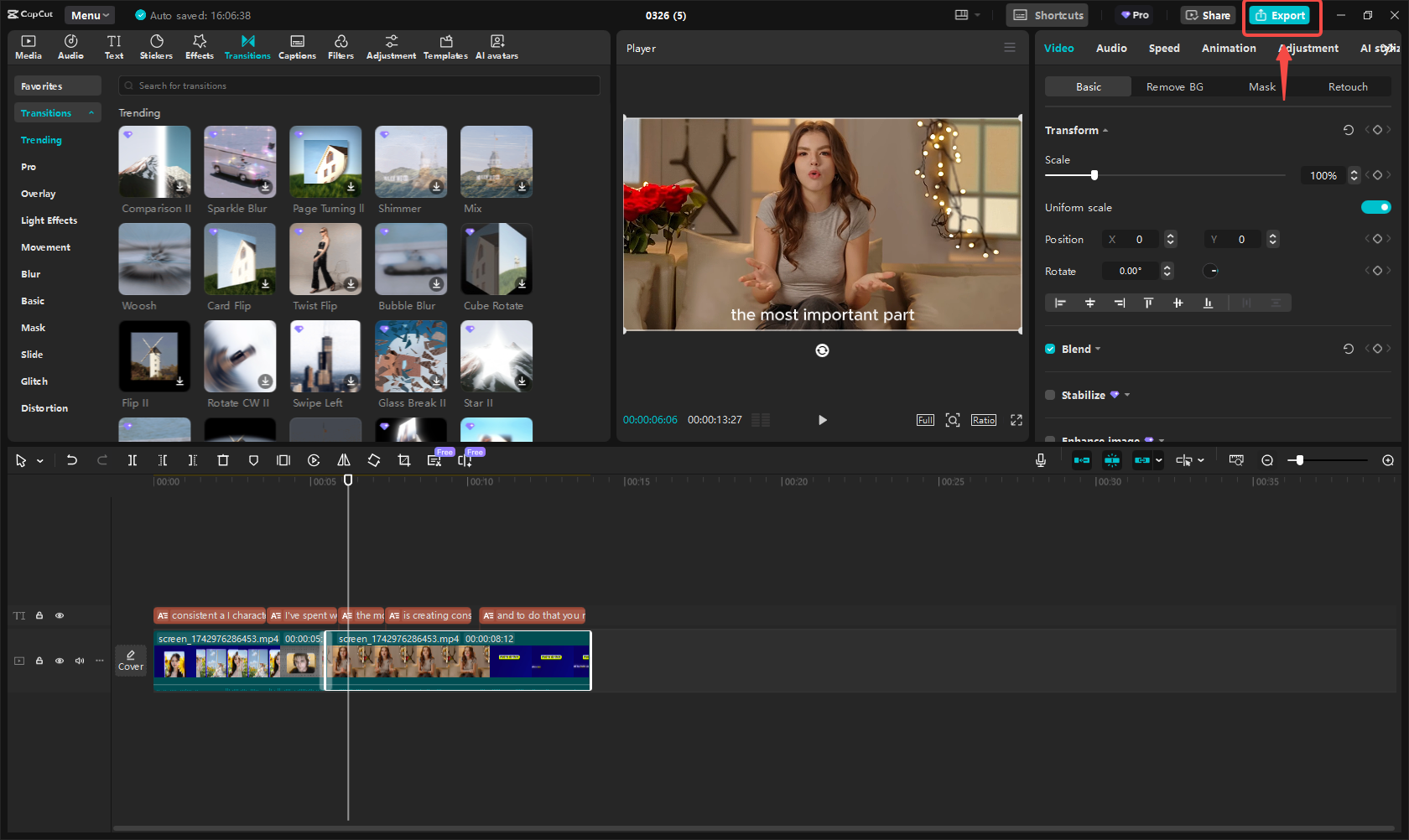Delete the selected clip with trash icon
Screen dimensions: 1409x840
pos(223,460)
